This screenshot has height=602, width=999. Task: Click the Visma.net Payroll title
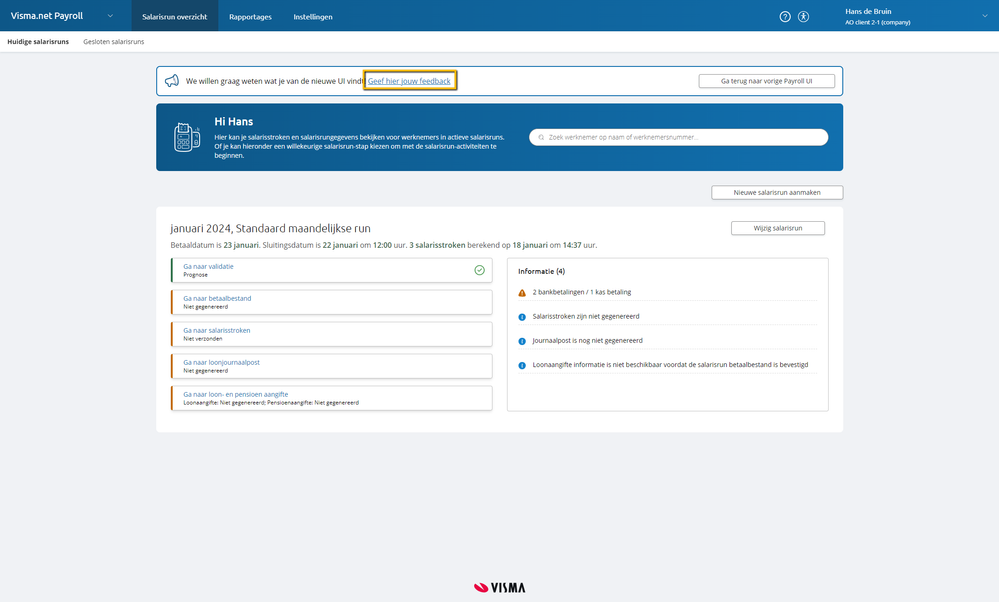47,16
